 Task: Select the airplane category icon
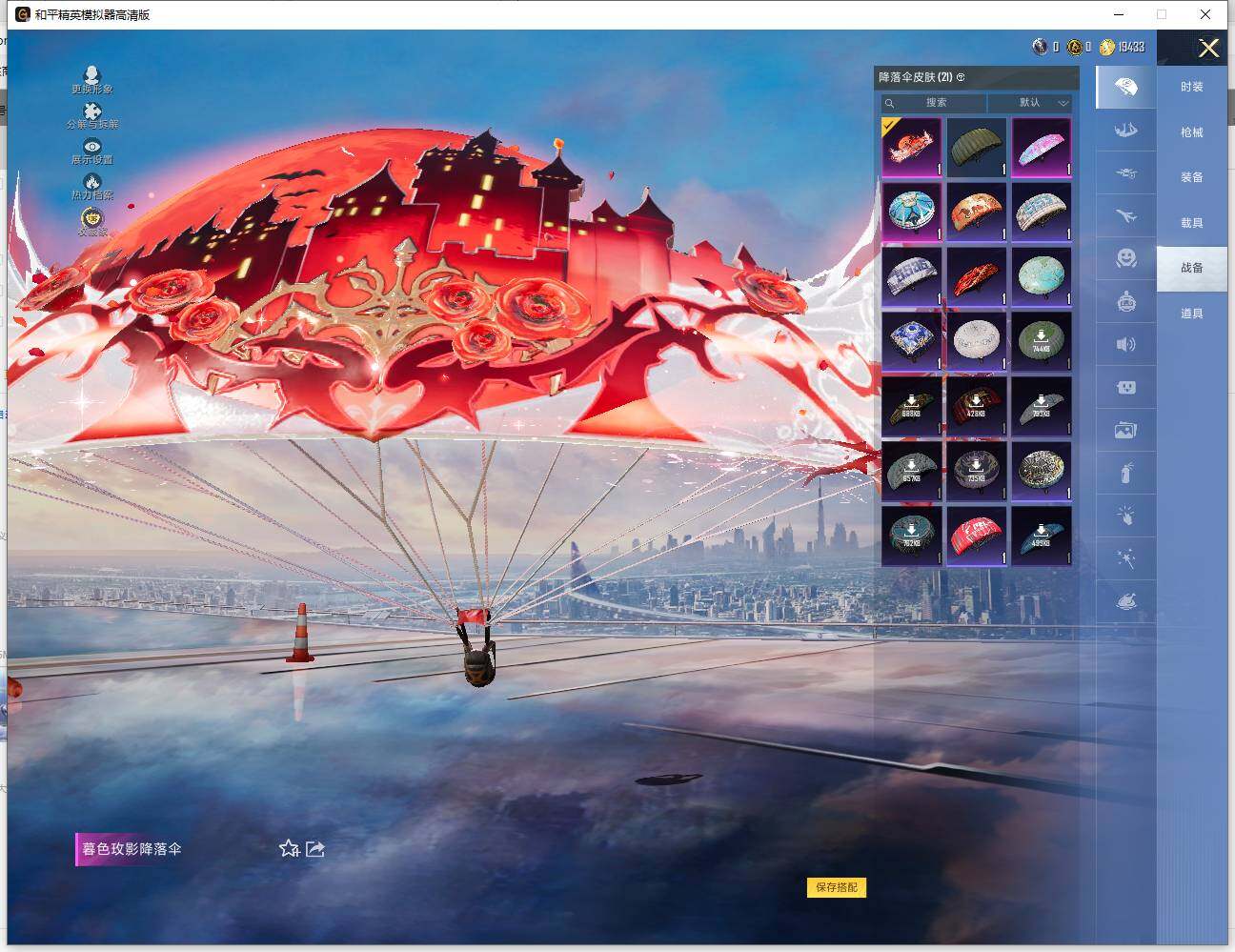tap(1125, 216)
